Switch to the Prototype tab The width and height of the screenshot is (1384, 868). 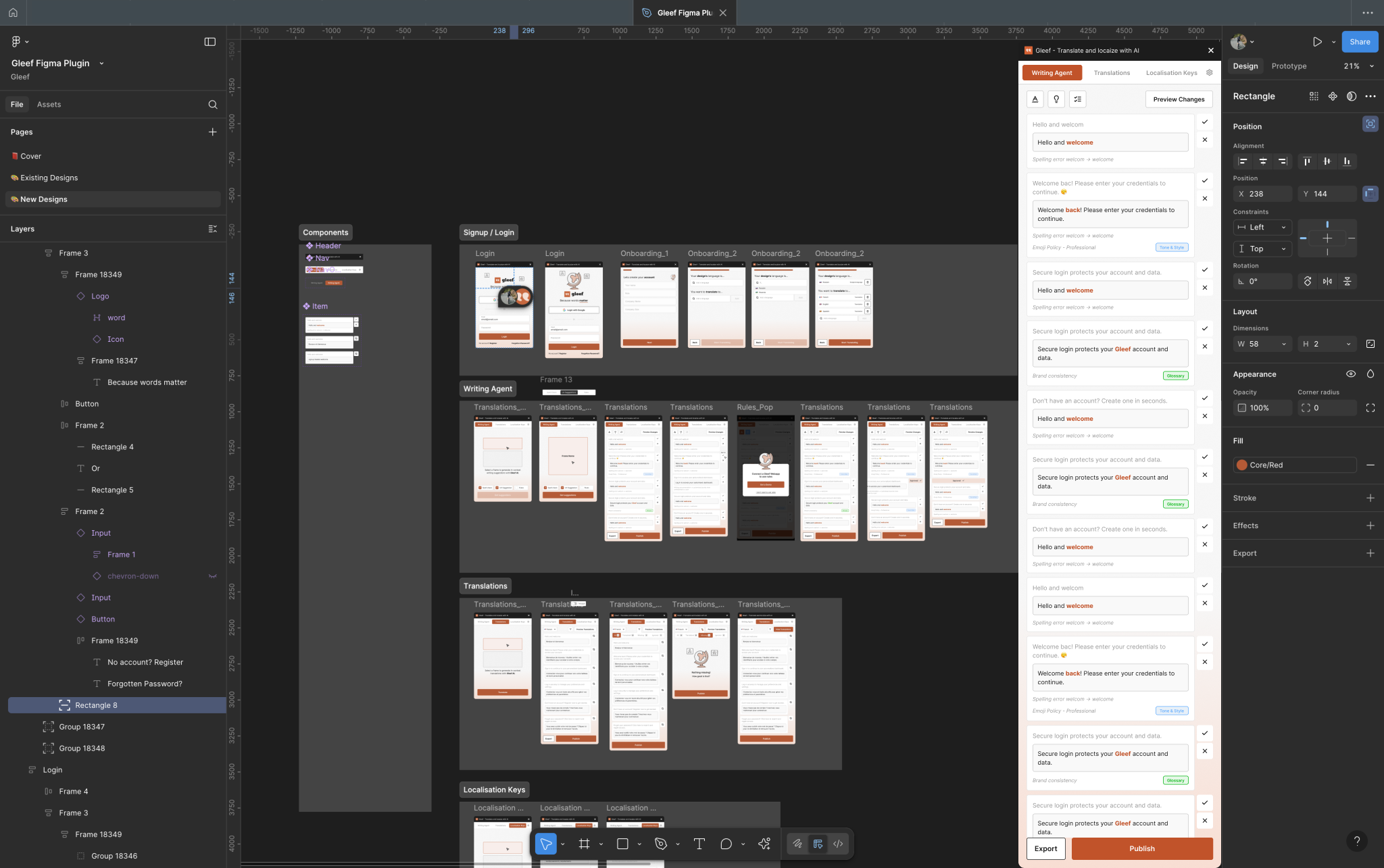1289,66
